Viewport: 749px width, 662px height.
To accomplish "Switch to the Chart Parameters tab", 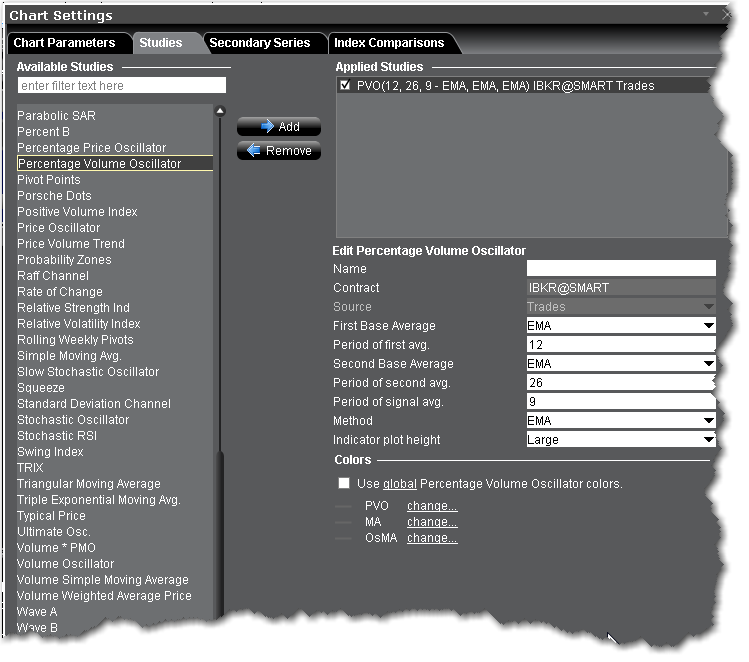I will [64, 43].
